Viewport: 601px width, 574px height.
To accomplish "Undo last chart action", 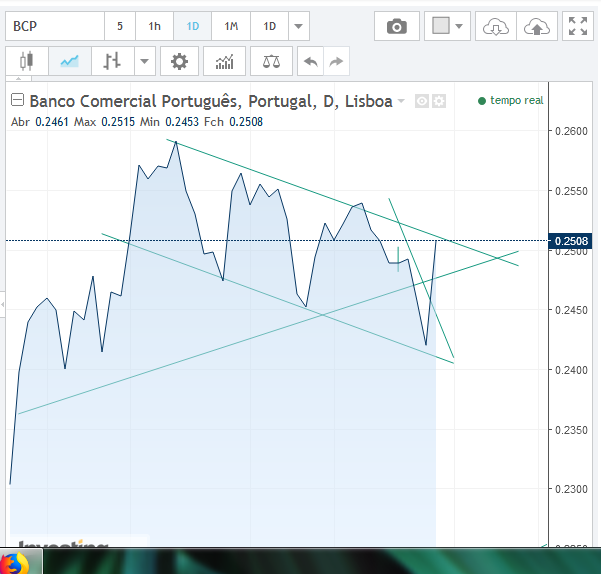I will (310, 61).
